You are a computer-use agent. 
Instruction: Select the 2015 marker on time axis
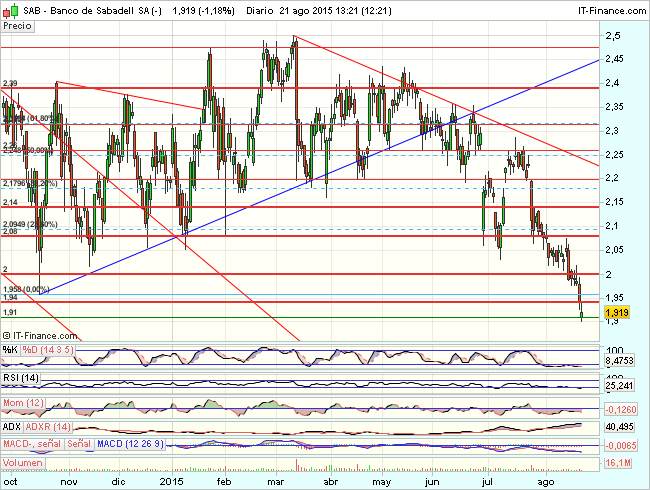(x=172, y=481)
